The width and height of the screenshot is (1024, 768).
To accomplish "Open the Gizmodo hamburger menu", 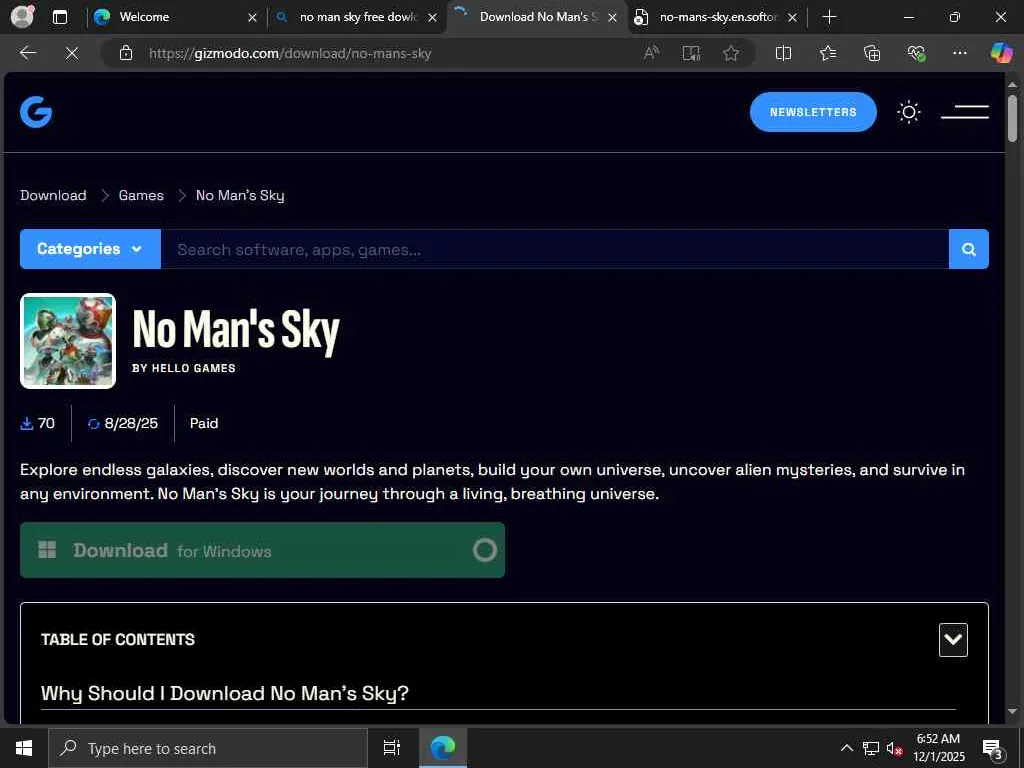I will pyautogui.click(x=965, y=112).
